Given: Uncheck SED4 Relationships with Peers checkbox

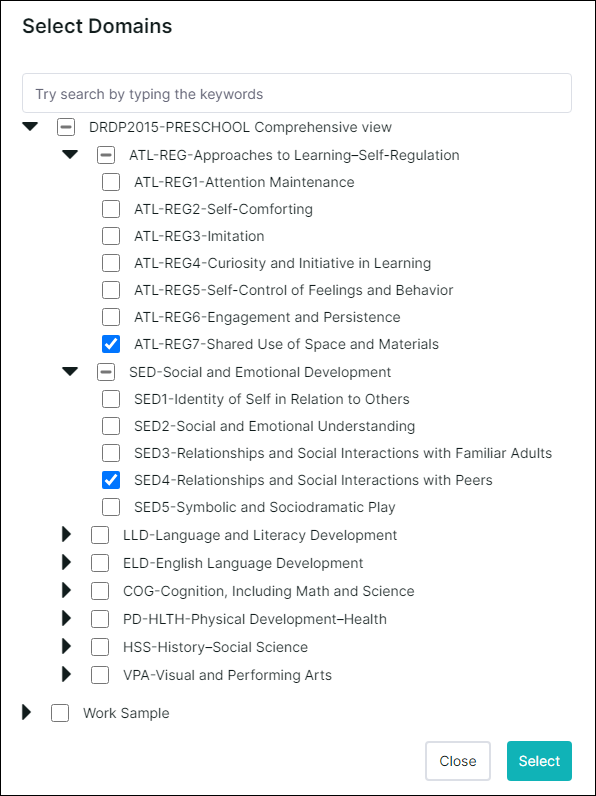Looking at the screenshot, I should [111, 480].
